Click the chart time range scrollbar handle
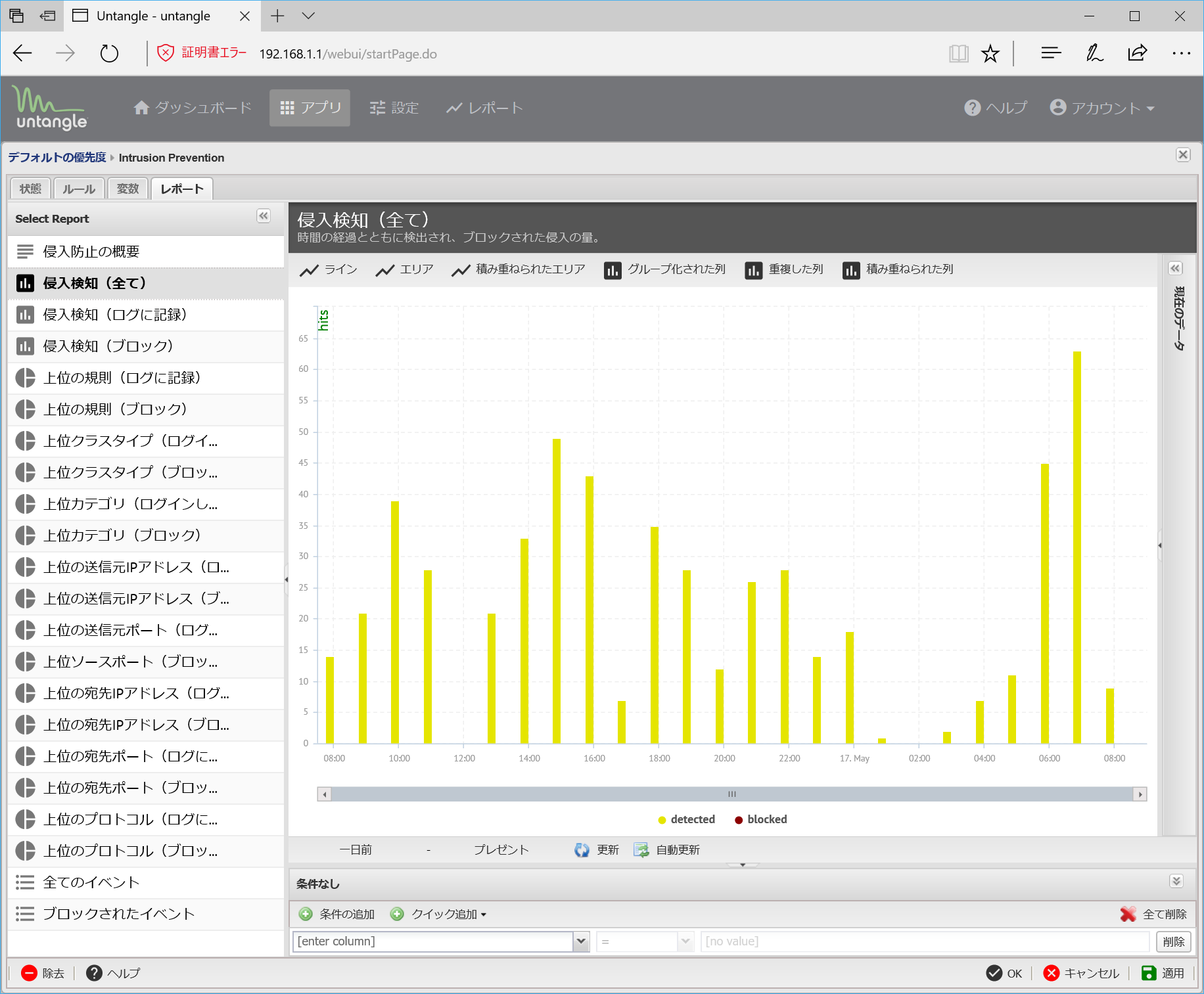Screen dimensions: 1204x994 [732, 794]
